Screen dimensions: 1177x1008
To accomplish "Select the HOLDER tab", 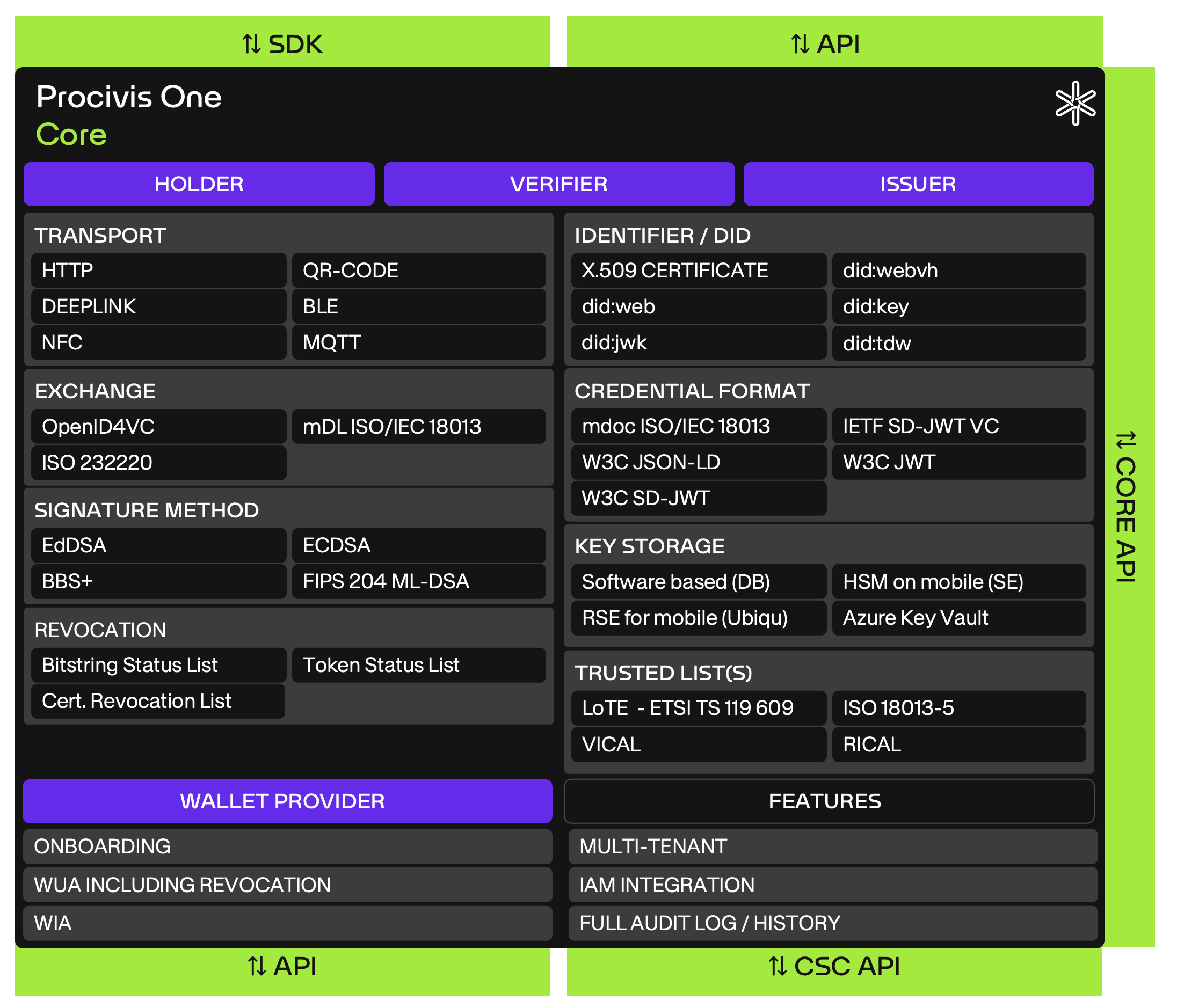I will point(199,184).
